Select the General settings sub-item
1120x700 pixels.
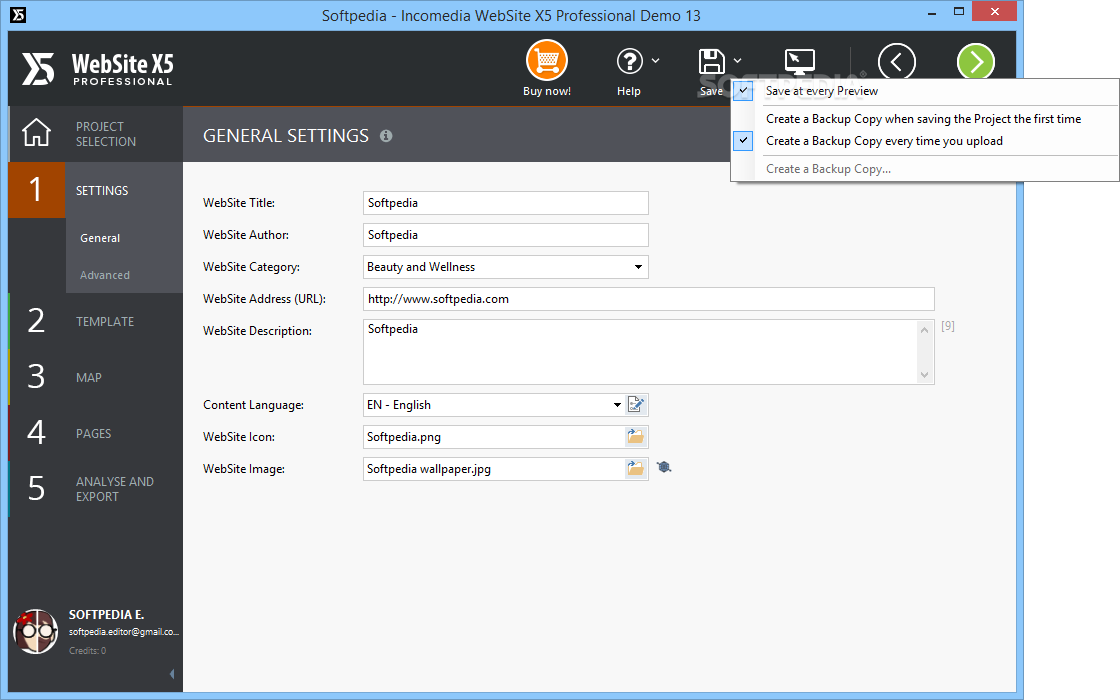coord(100,238)
